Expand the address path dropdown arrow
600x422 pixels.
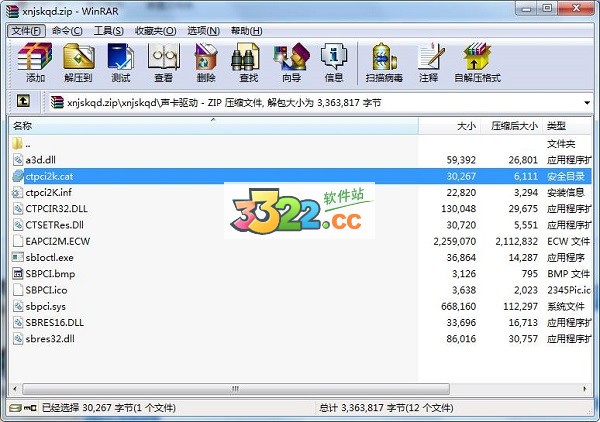(x=587, y=103)
